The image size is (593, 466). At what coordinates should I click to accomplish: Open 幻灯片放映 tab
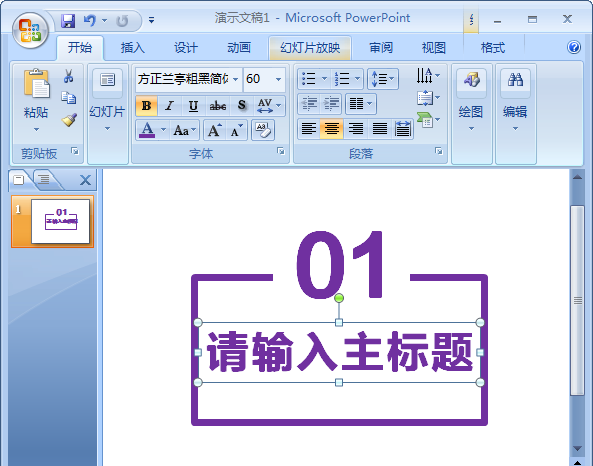tap(310, 48)
